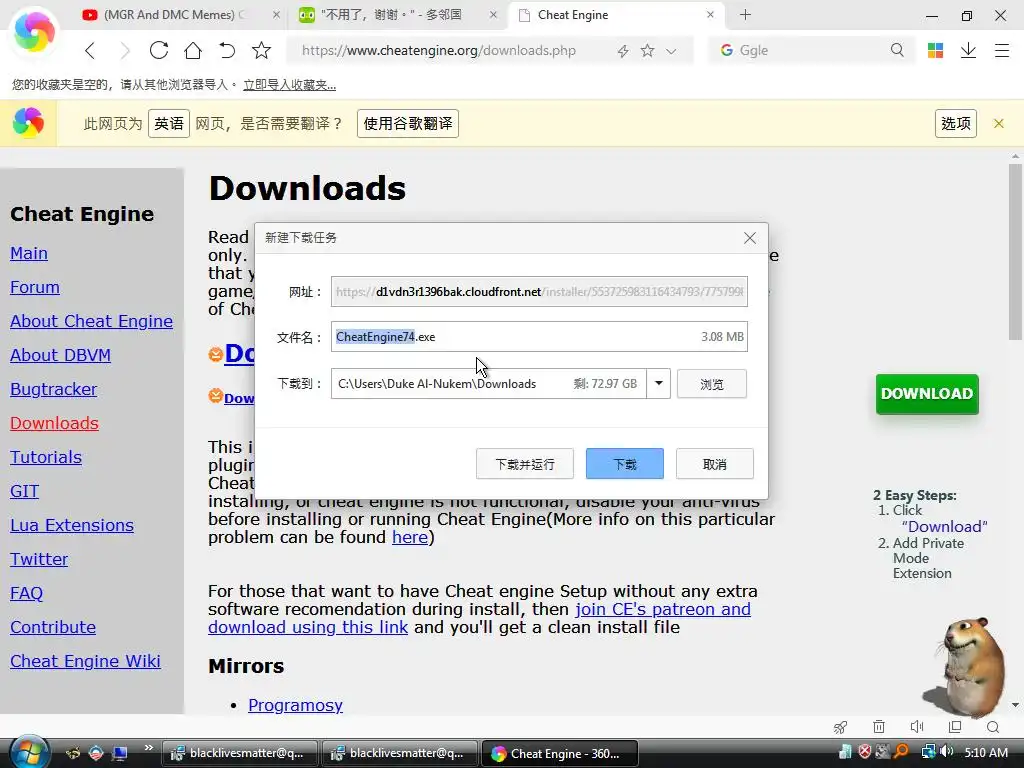Click the volume icon in system tray
Screen dimensions: 1024x768
(x=946, y=752)
